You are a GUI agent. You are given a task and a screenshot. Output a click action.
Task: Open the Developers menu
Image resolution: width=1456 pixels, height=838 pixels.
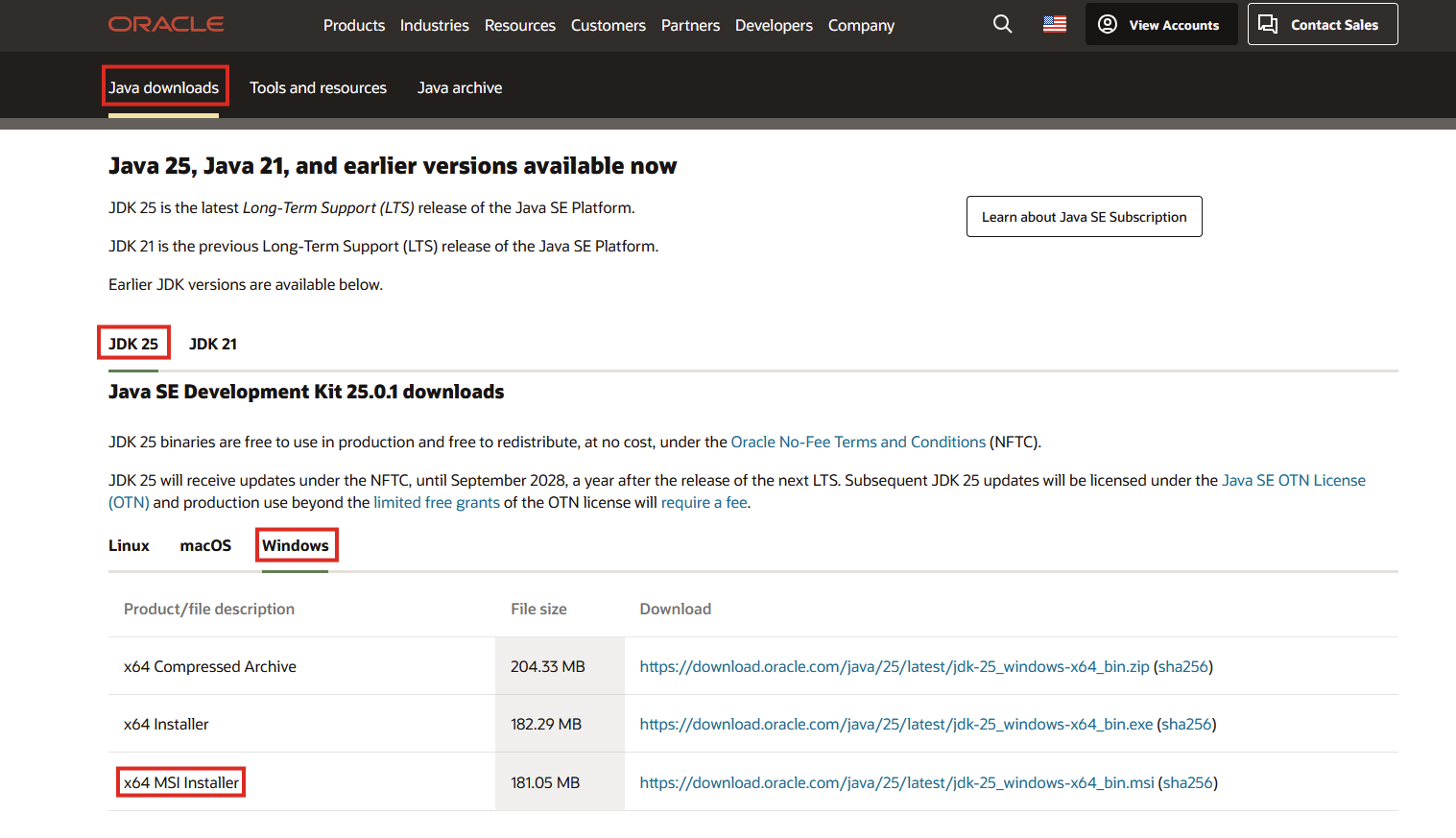[x=774, y=25]
